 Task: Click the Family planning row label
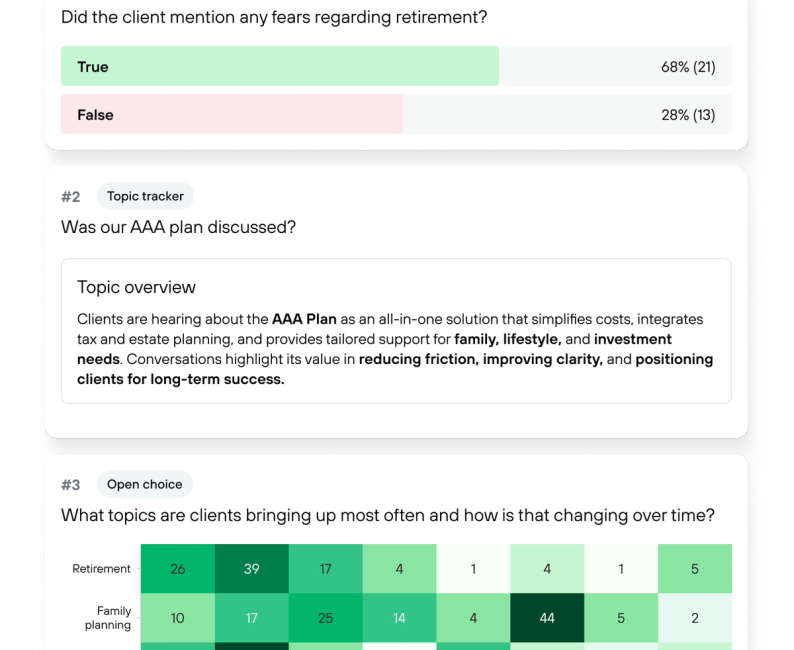[113, 618]
